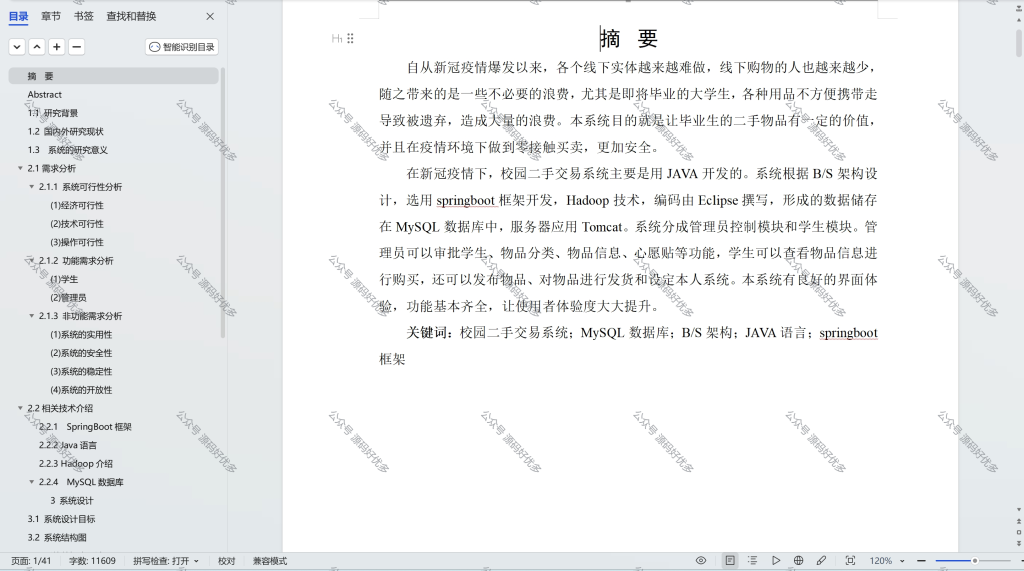
Task: Click 校对 in the status bar
Action: (x=227, y=561)
